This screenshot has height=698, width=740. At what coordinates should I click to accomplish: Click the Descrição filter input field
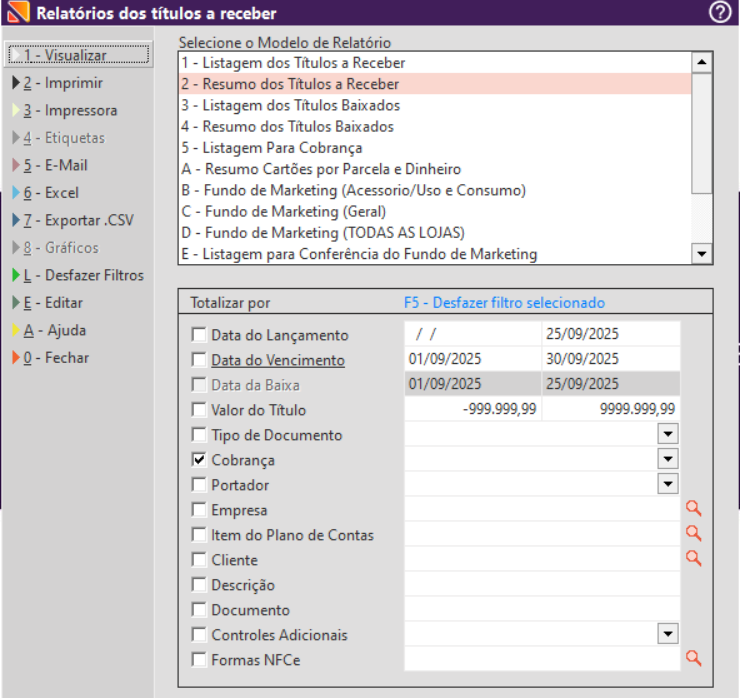[542, 584]
